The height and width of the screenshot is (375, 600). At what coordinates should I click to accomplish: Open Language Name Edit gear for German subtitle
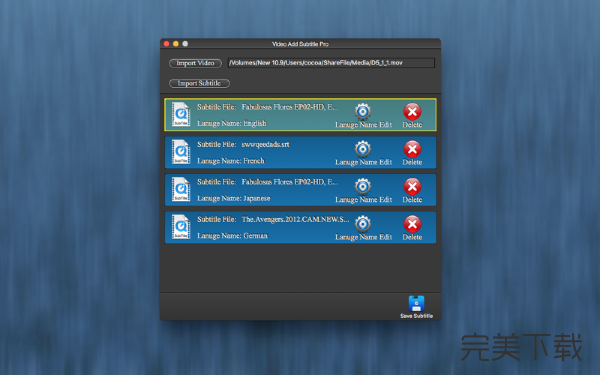click(363, 224)
